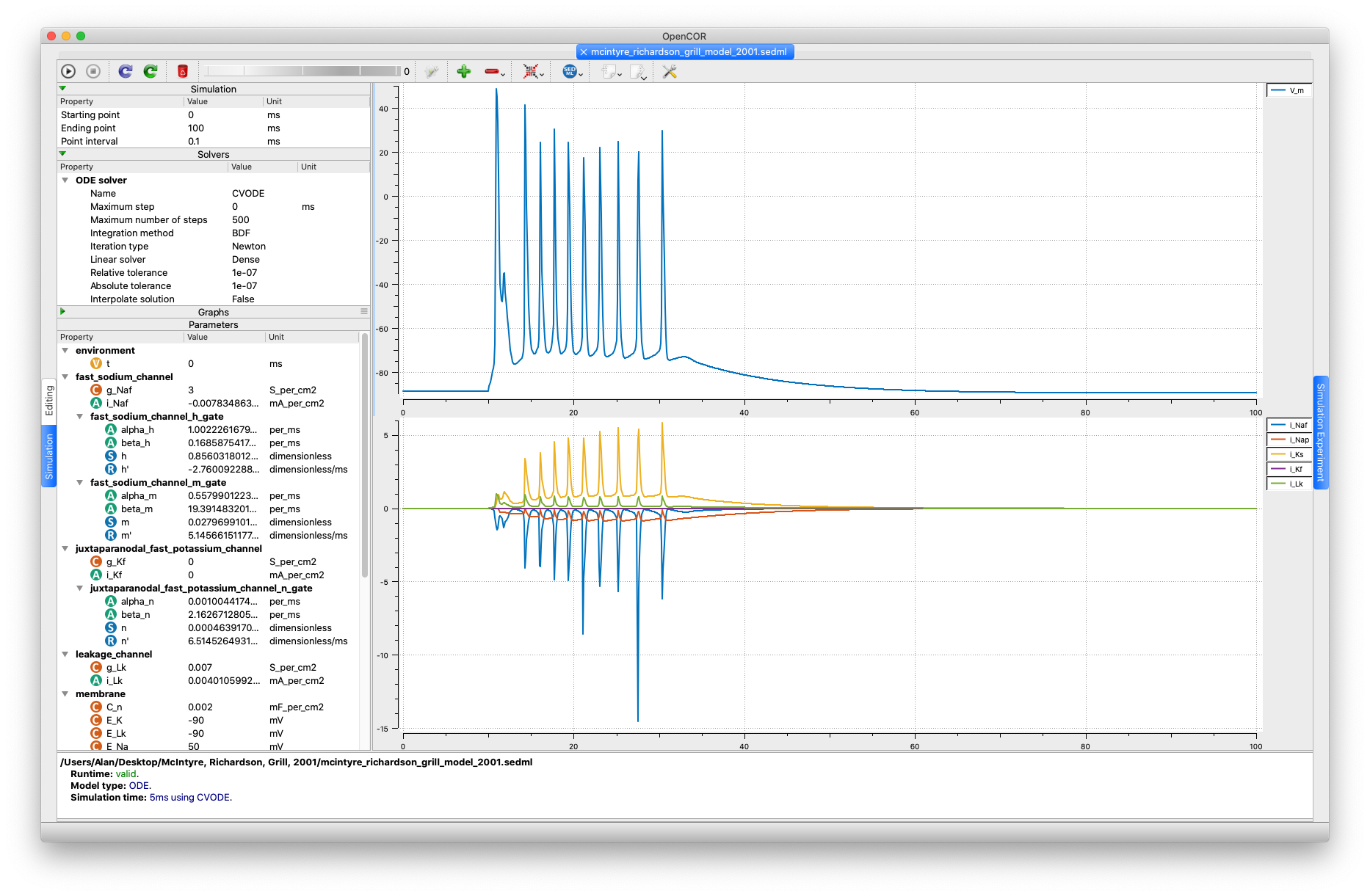Viewport: 1370px width, 896px height.
Task: Click the green reset all parameters icon
Action: click(151, 71)
